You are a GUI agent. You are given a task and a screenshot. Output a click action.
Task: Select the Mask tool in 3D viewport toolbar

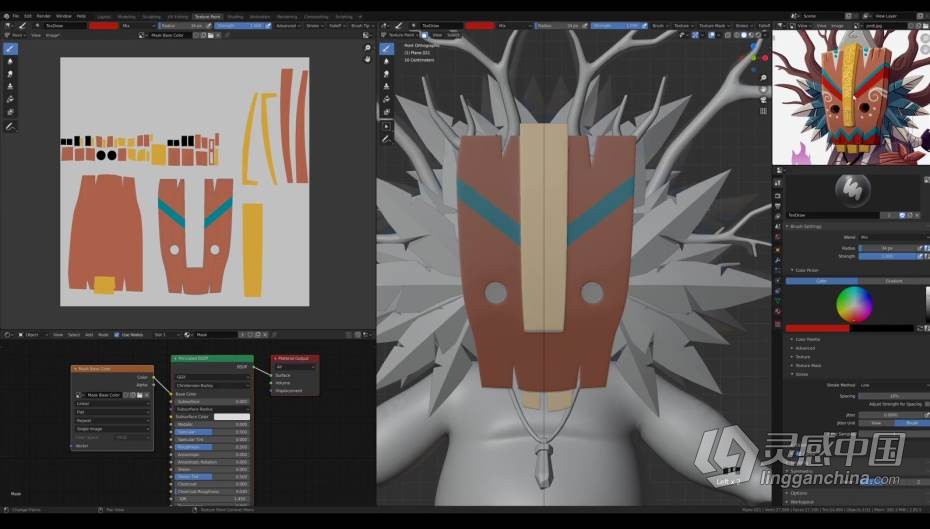[x=387, y=111]
